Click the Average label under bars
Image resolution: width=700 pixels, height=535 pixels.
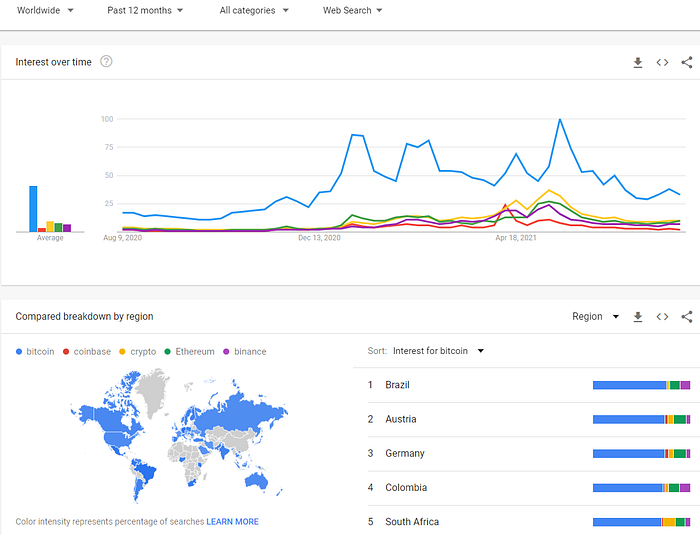pos(50,238)
